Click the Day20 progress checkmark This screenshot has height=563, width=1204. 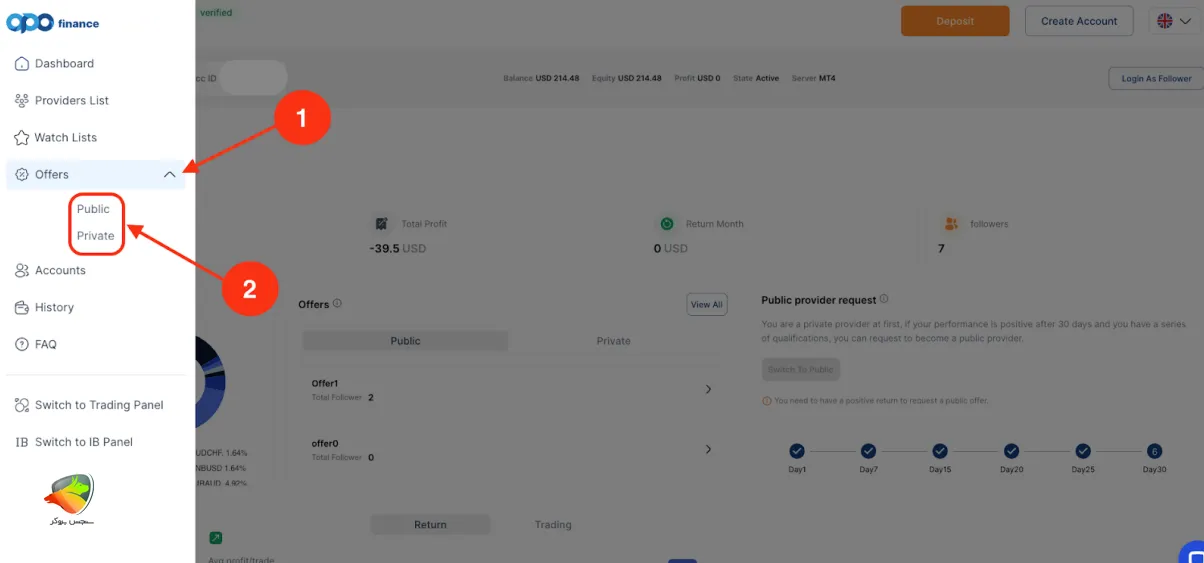point(1012,451)
